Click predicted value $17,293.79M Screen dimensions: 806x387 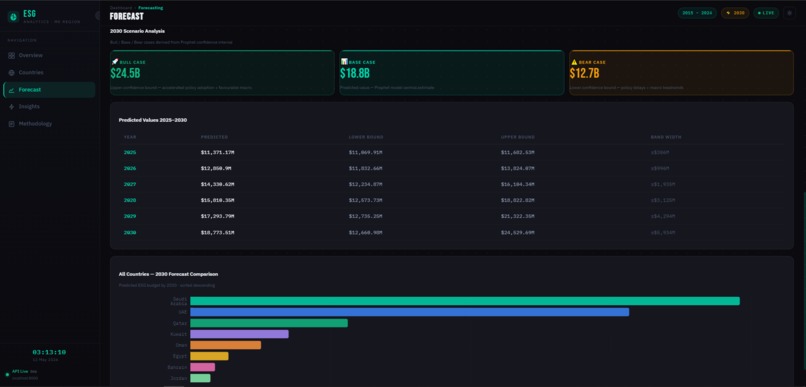[x=217, y=216]
